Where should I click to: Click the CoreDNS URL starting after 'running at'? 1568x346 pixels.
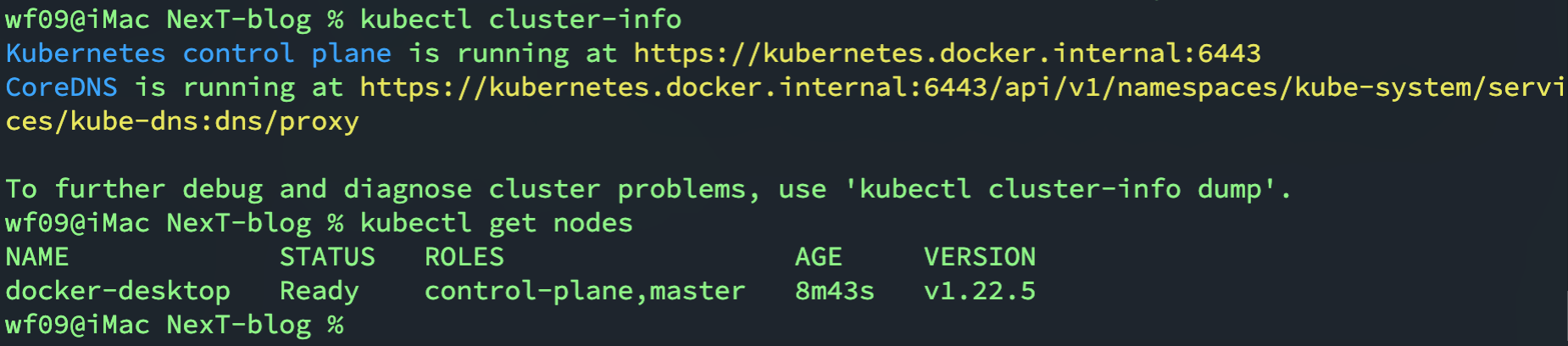(x=962, y=87)
